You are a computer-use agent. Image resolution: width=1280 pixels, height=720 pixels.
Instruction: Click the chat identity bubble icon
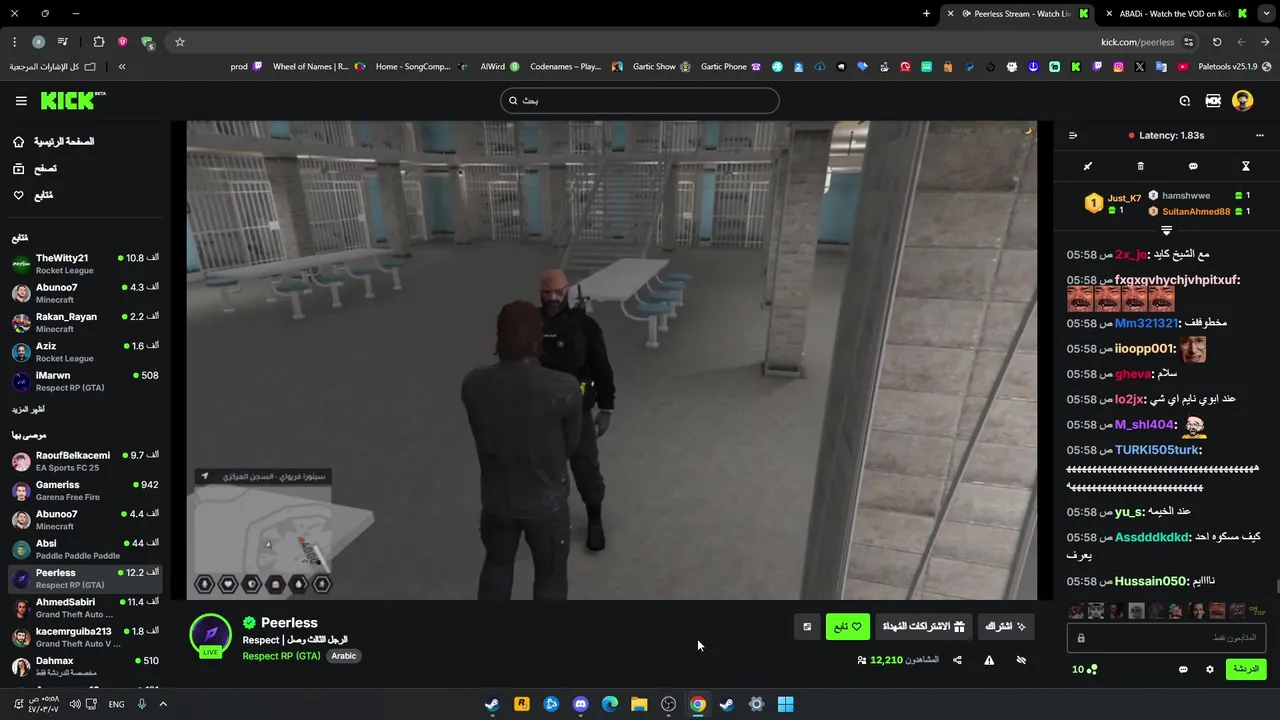tap(1183, 669)
